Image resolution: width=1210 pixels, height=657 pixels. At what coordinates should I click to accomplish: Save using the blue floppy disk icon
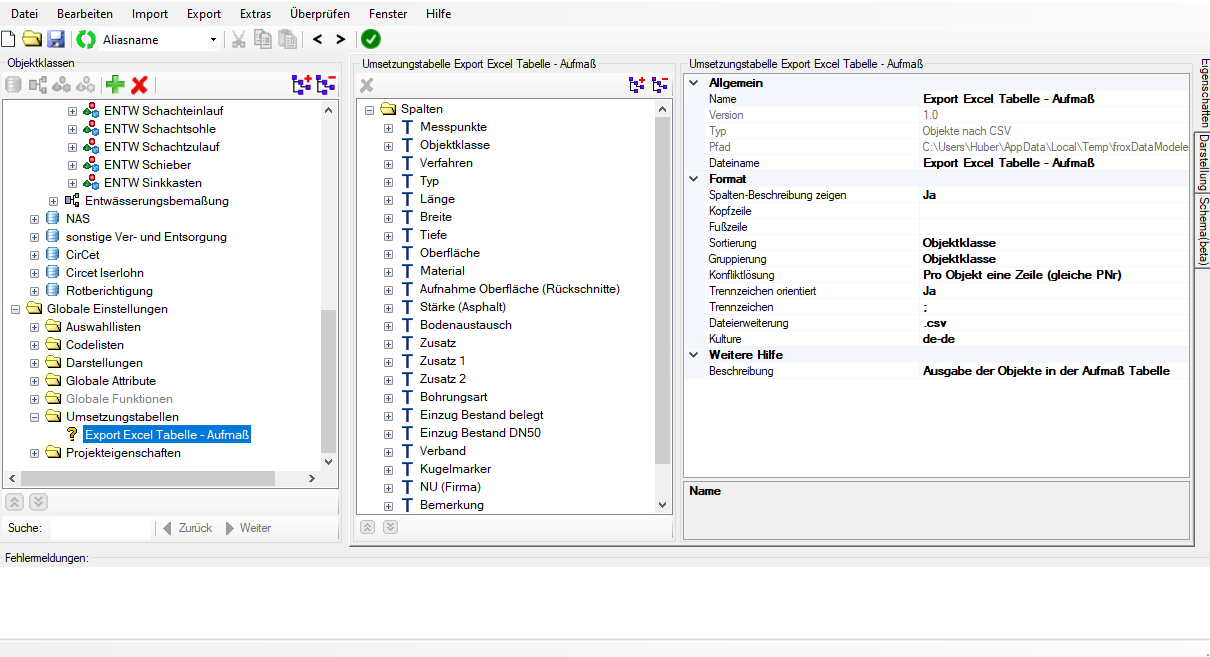click(56, 39)
